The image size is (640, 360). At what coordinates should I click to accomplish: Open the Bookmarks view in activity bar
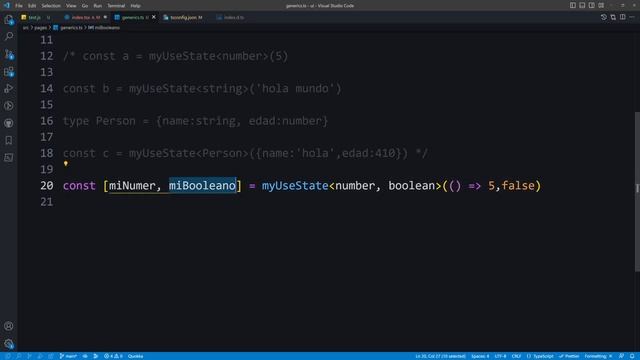9,140
